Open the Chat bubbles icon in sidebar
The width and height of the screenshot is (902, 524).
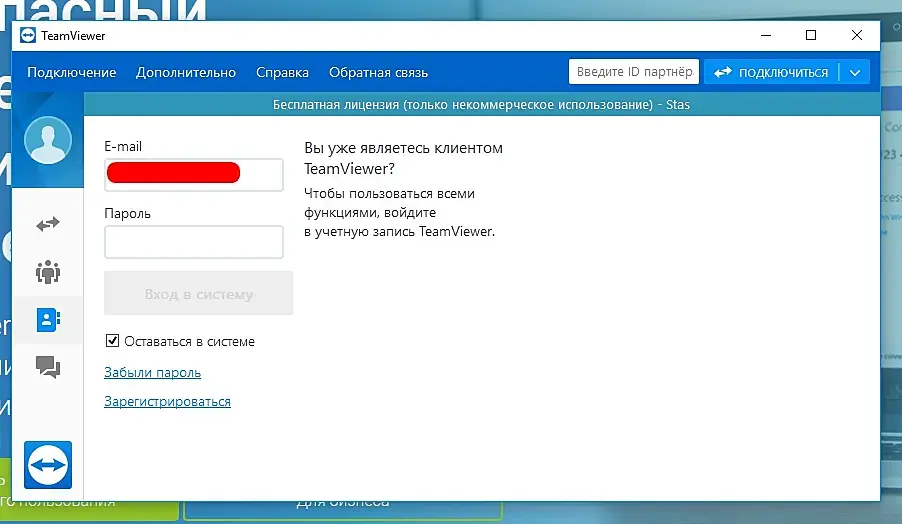point(48,367)
